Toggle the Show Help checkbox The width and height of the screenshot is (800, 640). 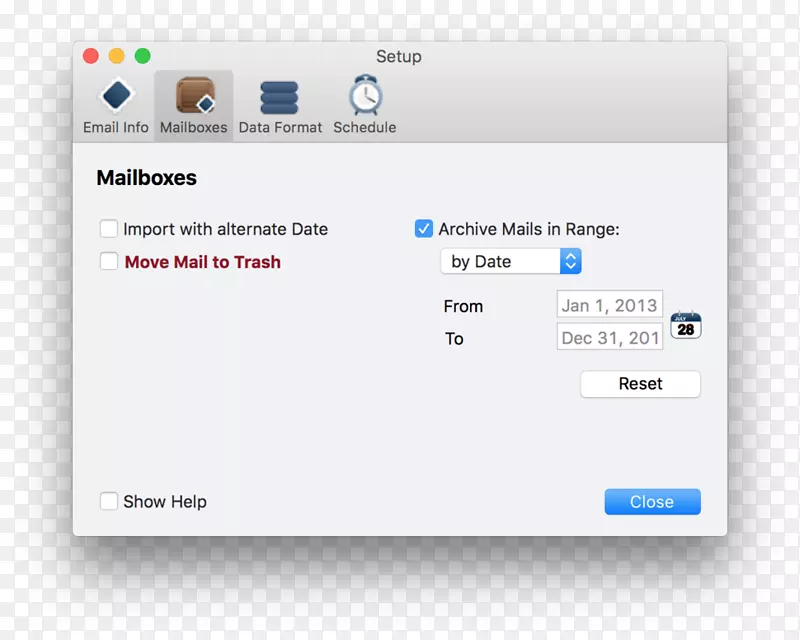tap(109, 502)
